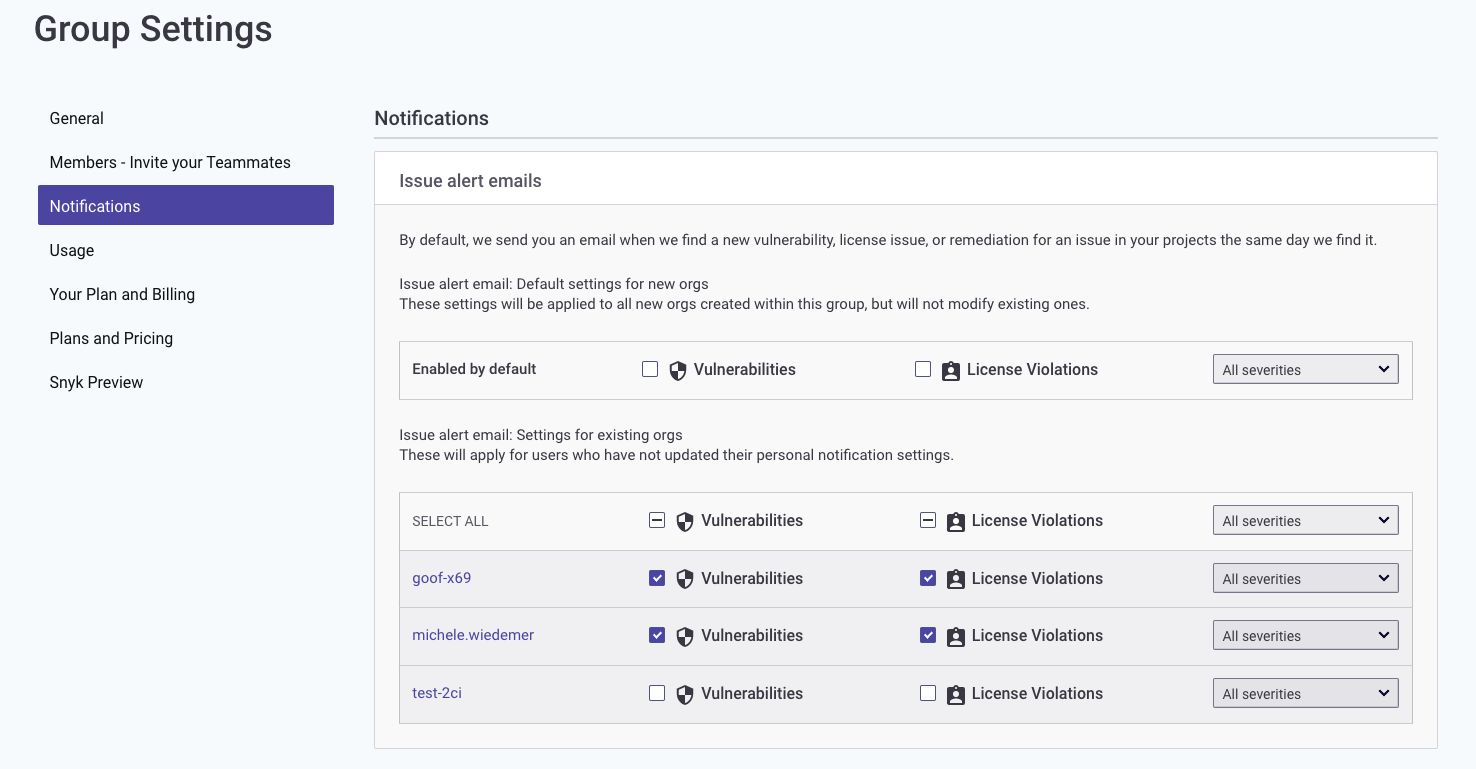Enable Vulnerabilities checkbox for new orgs default
The height and width of the screenshot is (769, 1476).
click(650, 369)
